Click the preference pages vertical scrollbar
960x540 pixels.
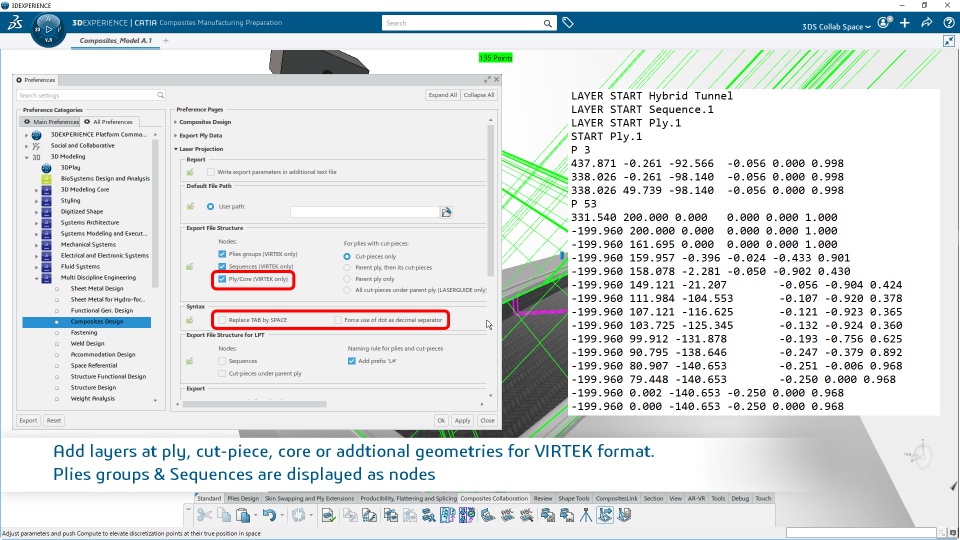pyautogui.click(x=490, y=200)
